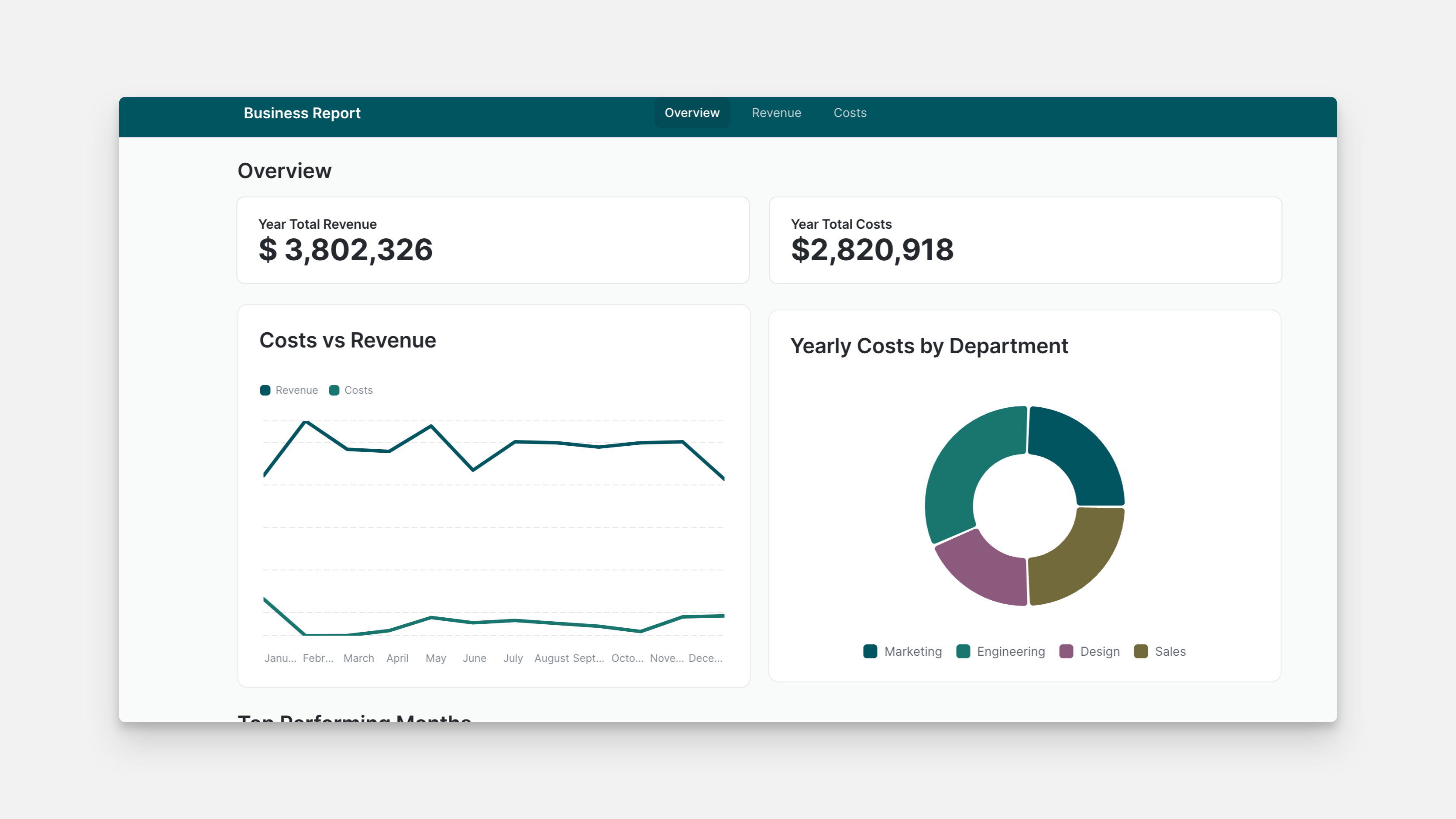1456x819 pixels.
Task: Click the teal Revenue legend color chip
Action: [265, 390]
